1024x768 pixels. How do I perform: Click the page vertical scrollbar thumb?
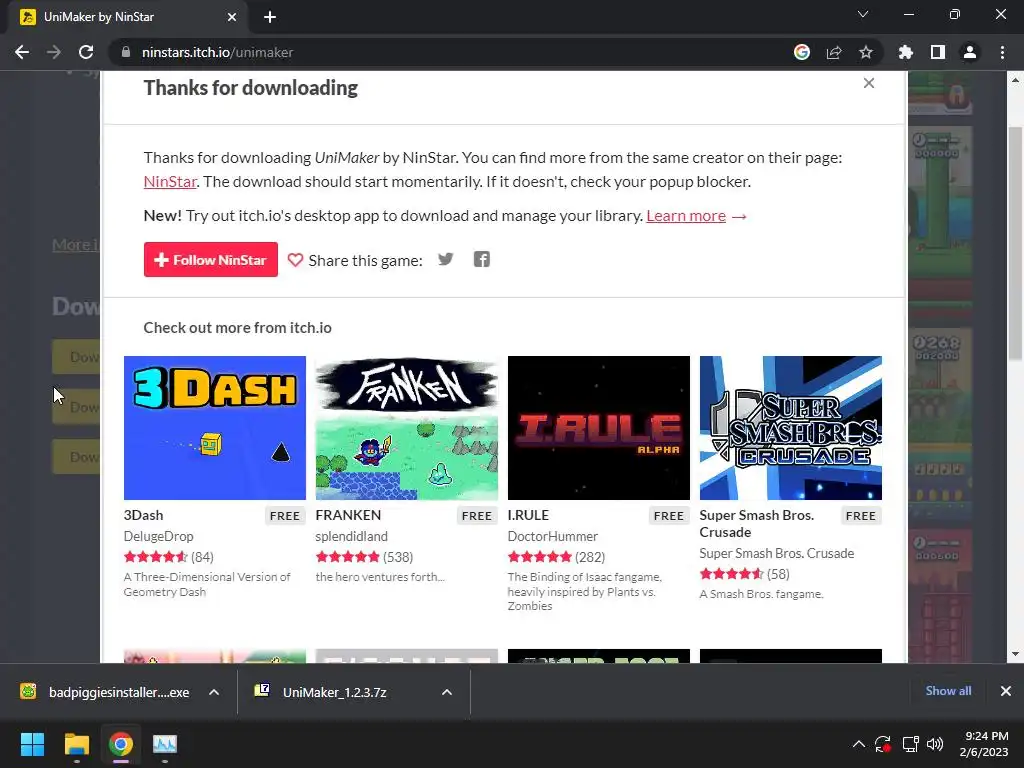point(1015,243)
